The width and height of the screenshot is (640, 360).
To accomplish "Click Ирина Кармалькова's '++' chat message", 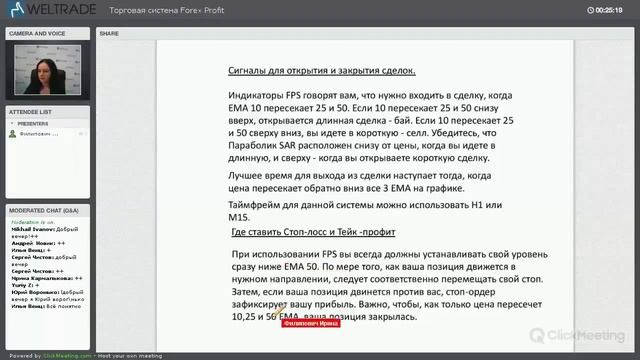I will (x=47, y=278).
